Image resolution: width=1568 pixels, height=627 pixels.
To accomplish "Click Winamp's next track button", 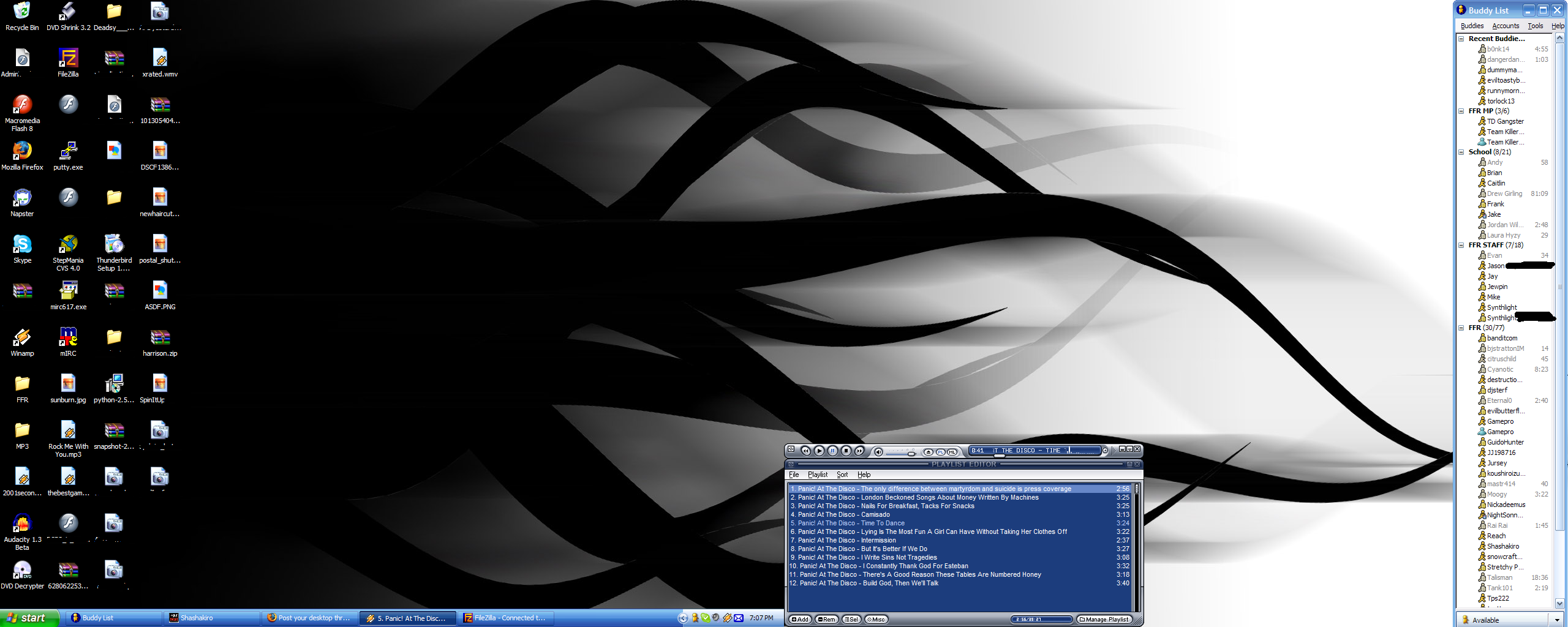I will (x=859, y=451).
